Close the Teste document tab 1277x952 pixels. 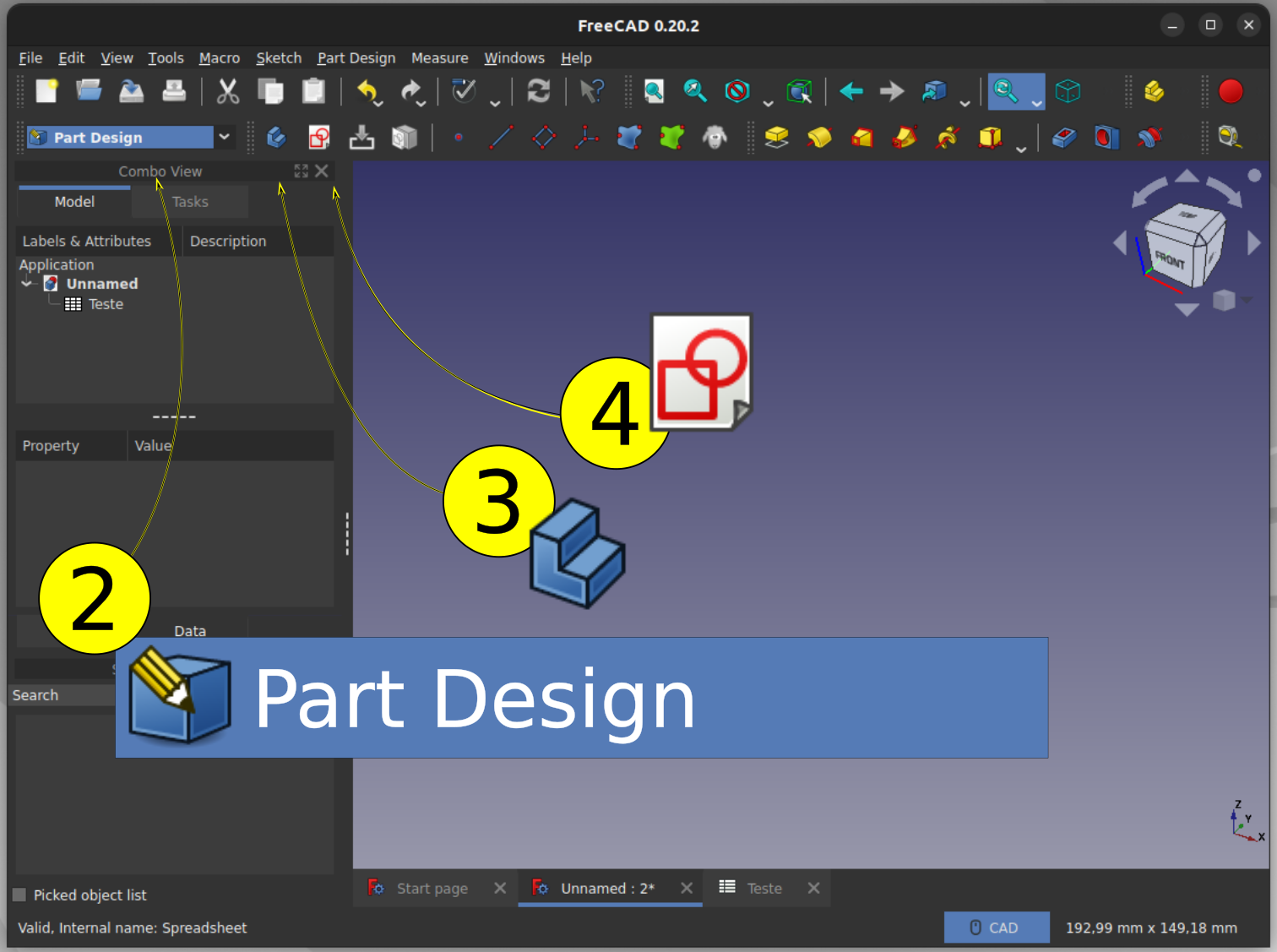[813, 888]
